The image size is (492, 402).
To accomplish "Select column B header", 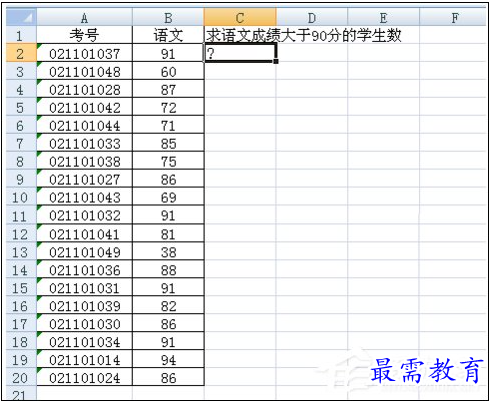I will (x=168, y=17).
